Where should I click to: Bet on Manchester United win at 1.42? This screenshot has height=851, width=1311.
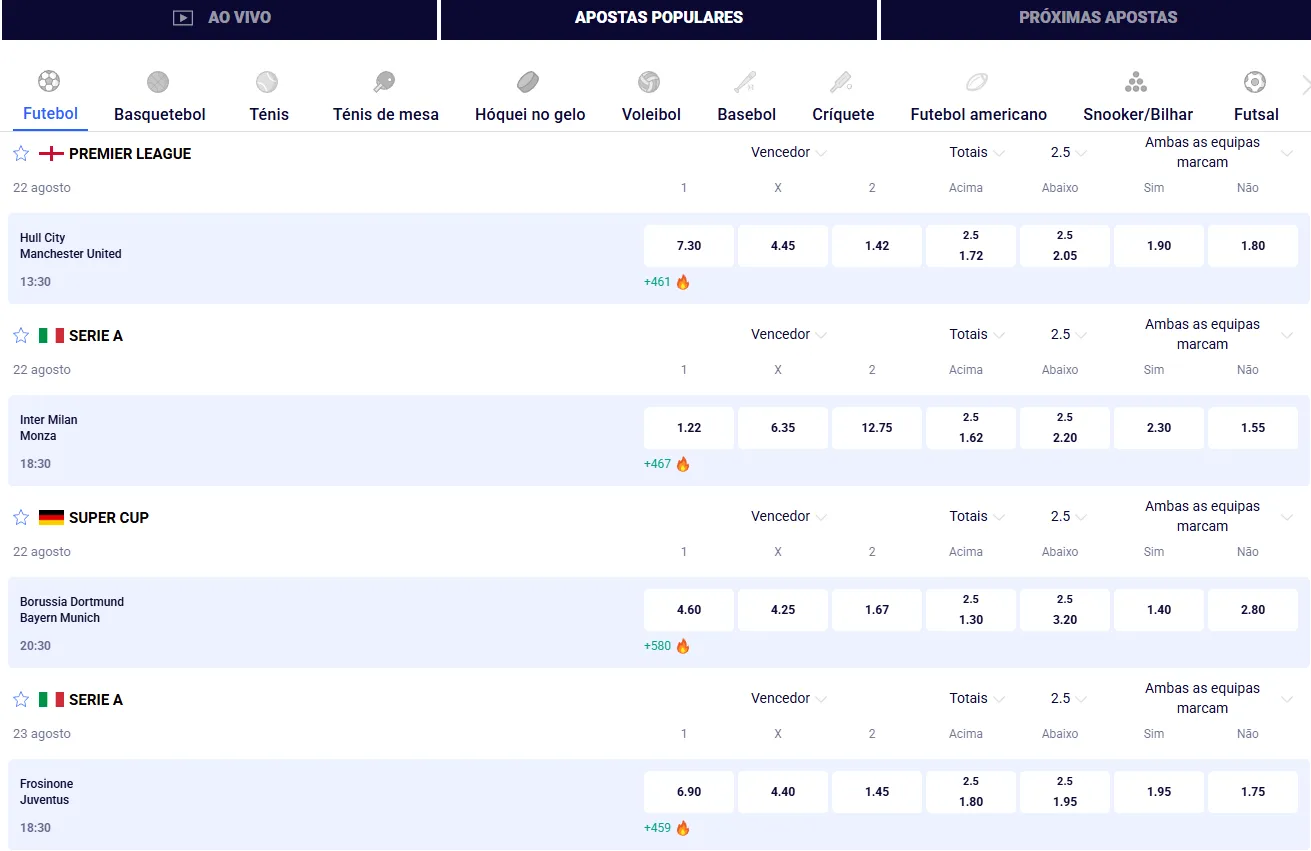877,246
